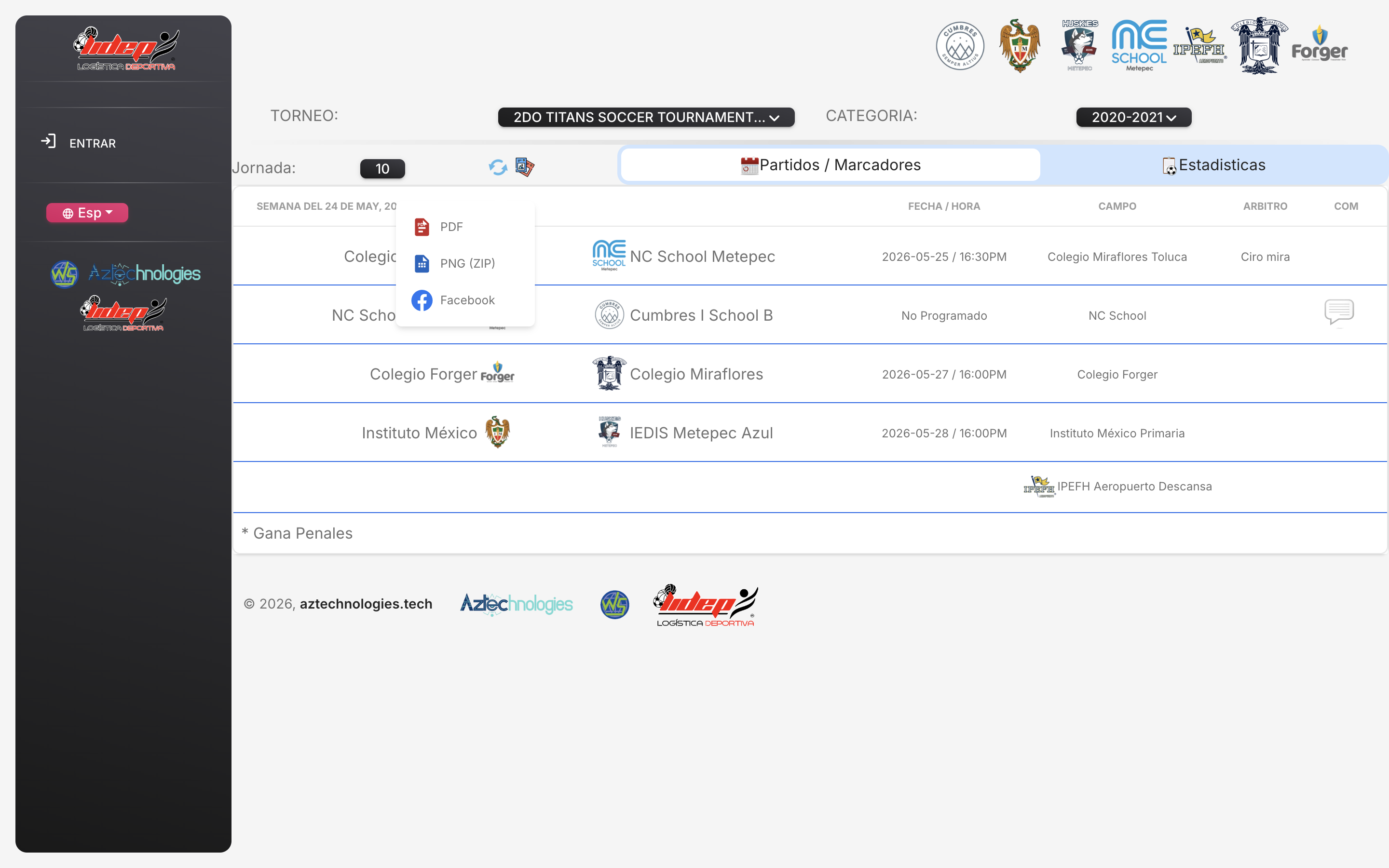Click the Forger logo in Colegio Forger row
The image size is (1389, 868).
click(497, 373)
